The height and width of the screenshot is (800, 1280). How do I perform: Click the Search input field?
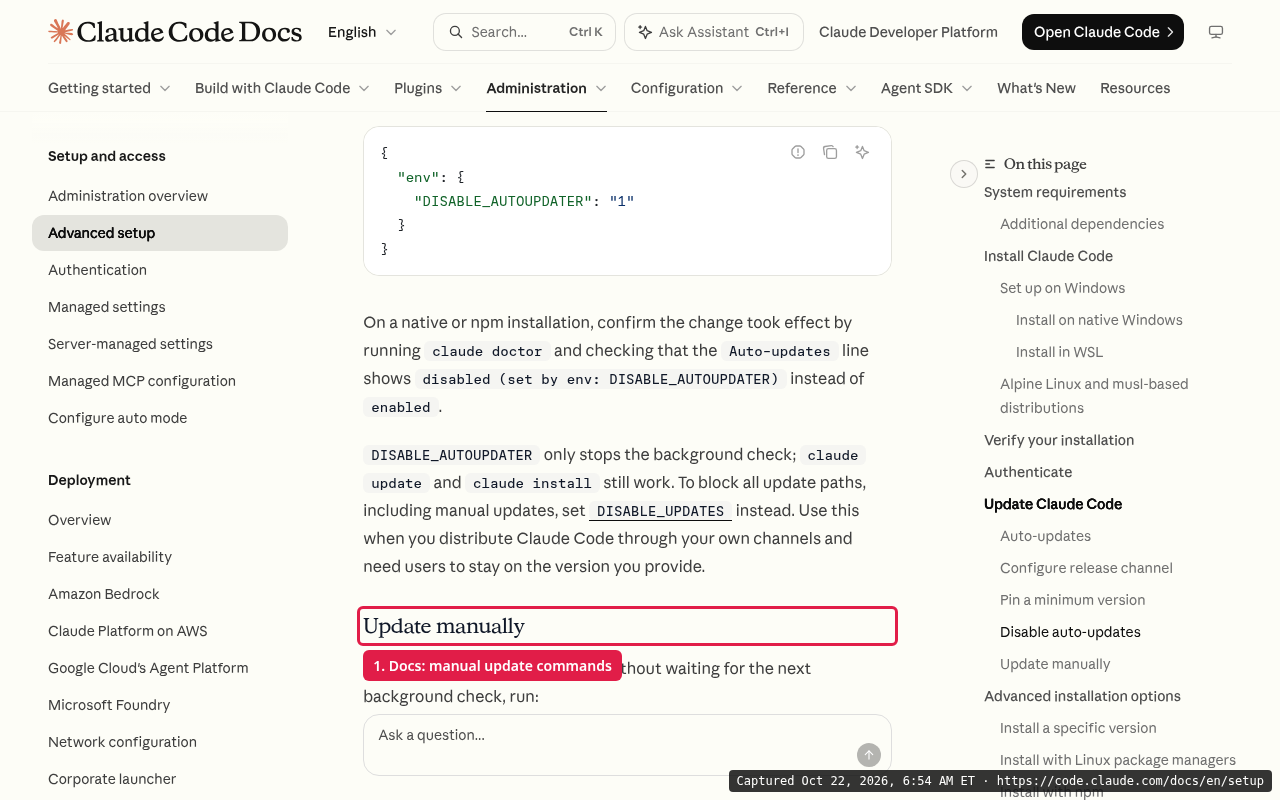click(524, 32)
